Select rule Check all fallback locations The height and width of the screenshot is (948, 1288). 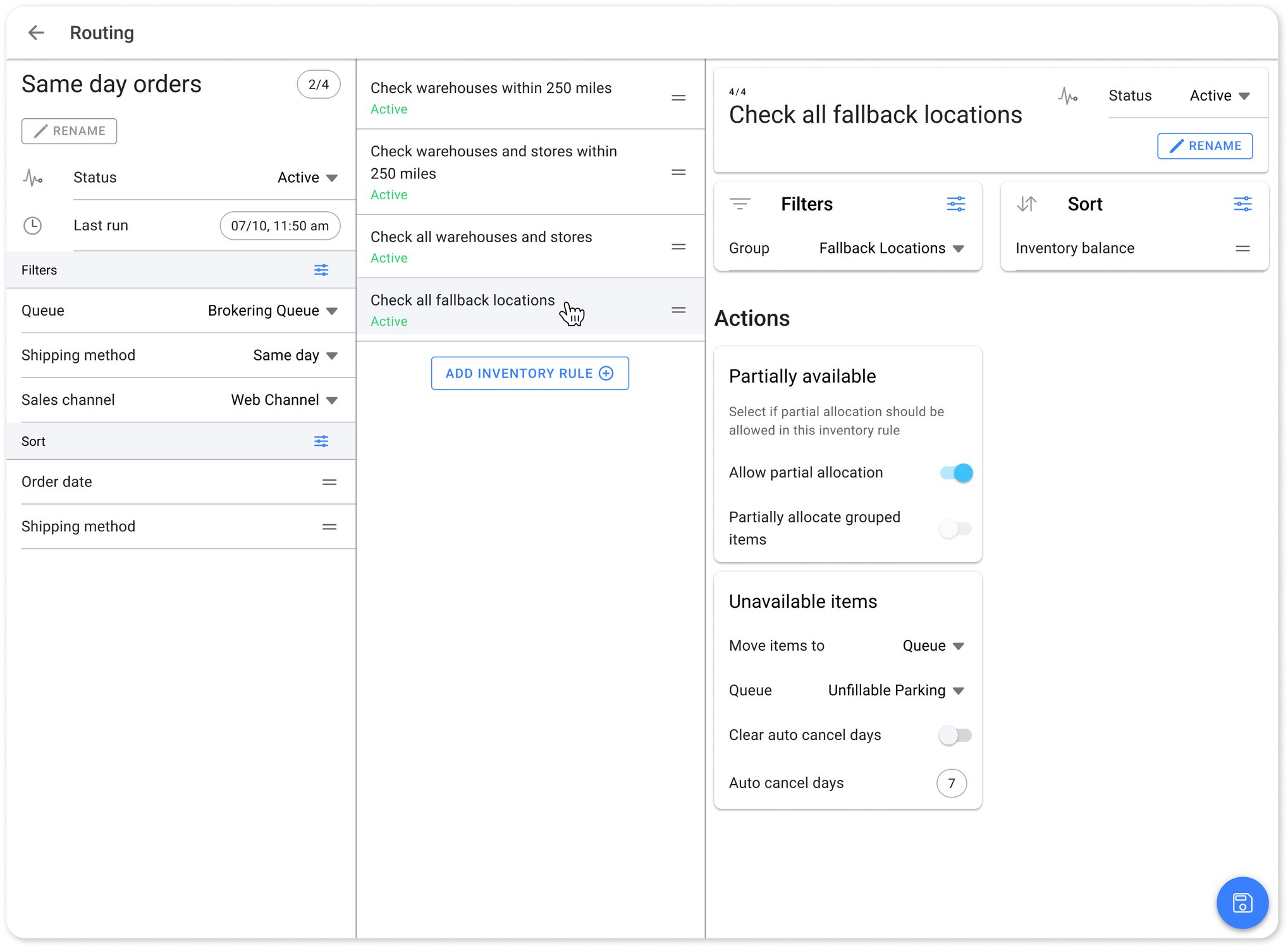530,310
